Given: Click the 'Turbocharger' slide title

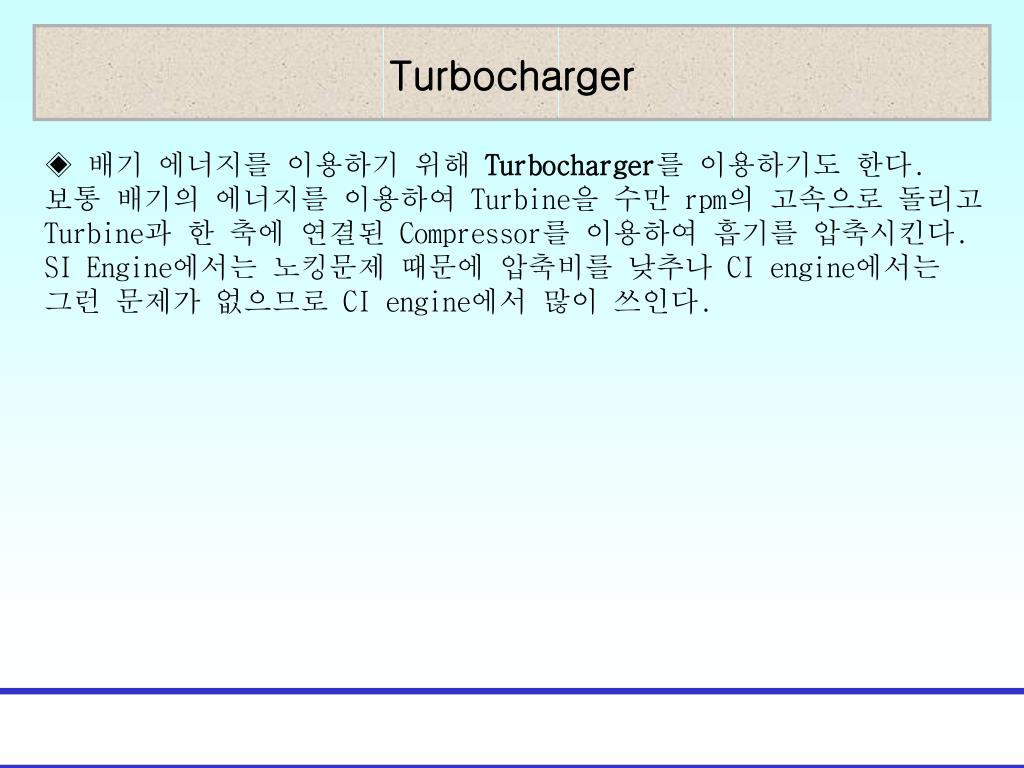Looking at the screenshot, I should tap(511, 77).
